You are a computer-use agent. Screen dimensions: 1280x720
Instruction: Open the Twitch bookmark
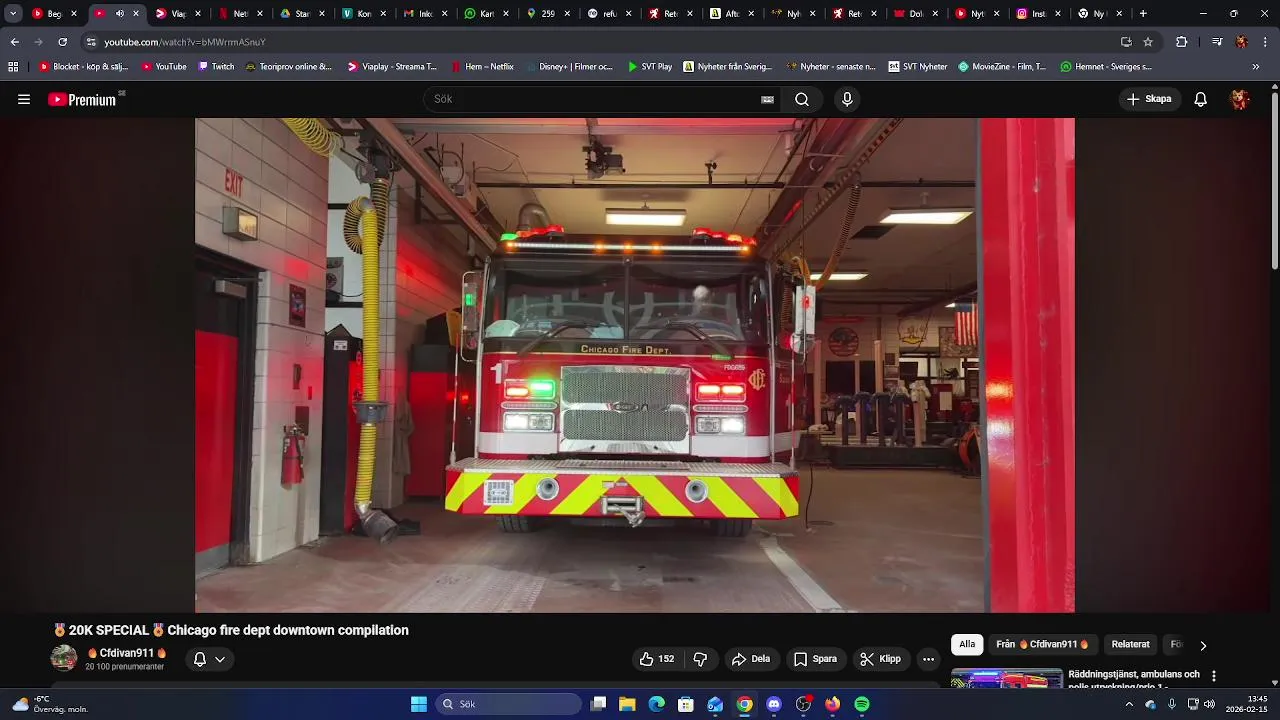pos(216,67)
